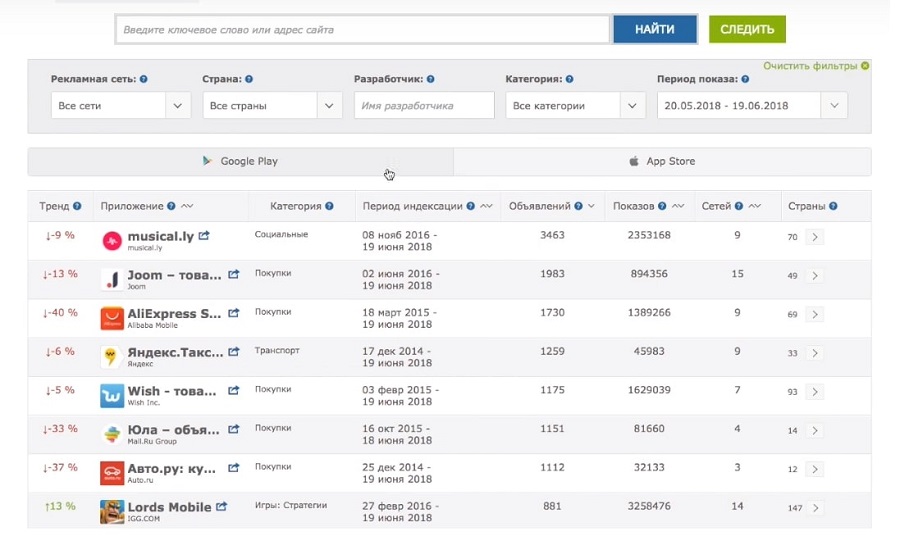The image size is (900, 545).
Task: Open the musical.ly app link
Action: (161, 236)
